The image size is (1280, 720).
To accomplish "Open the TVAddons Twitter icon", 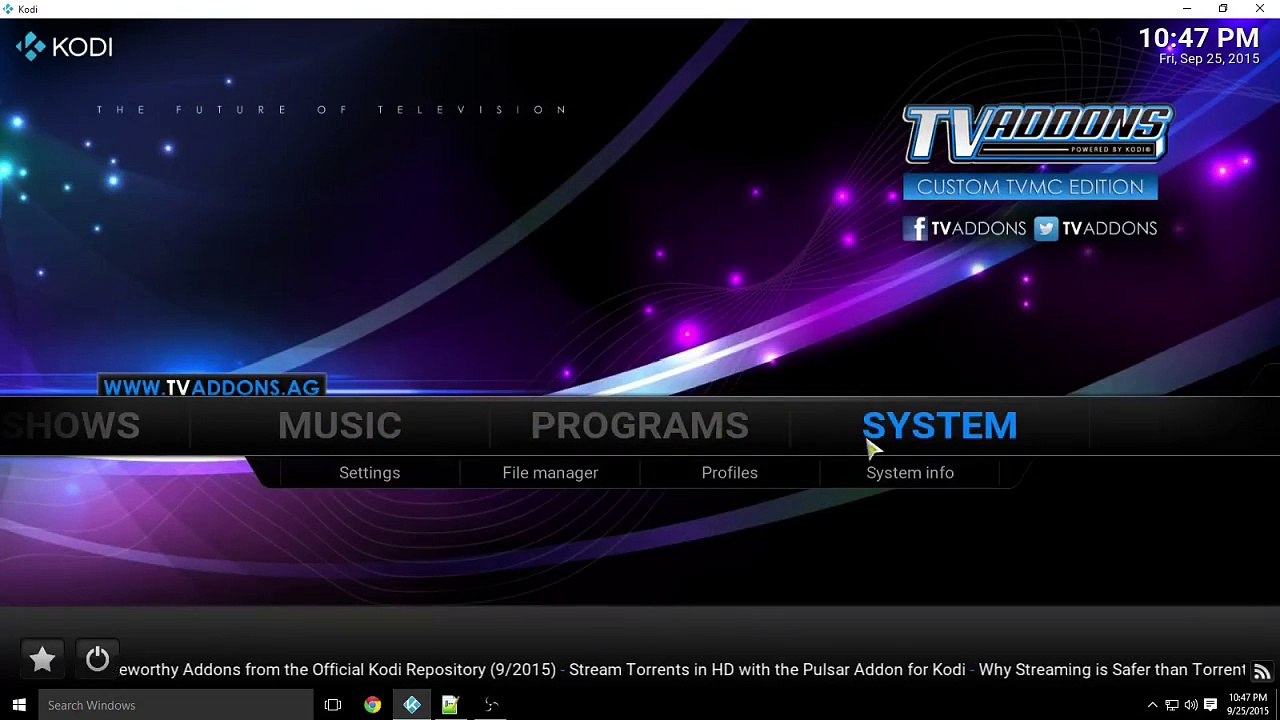I will point(1046,228).
